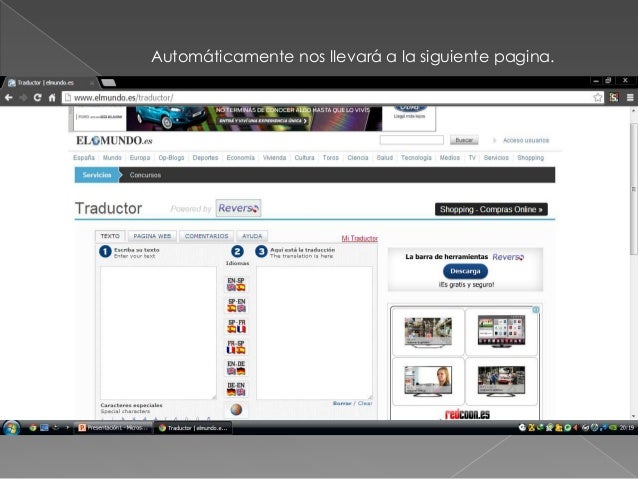This screenshot has width=638, height=479.
Task: Click the Traductor Chrome taskbar button
Action: [x=192, y=428]
